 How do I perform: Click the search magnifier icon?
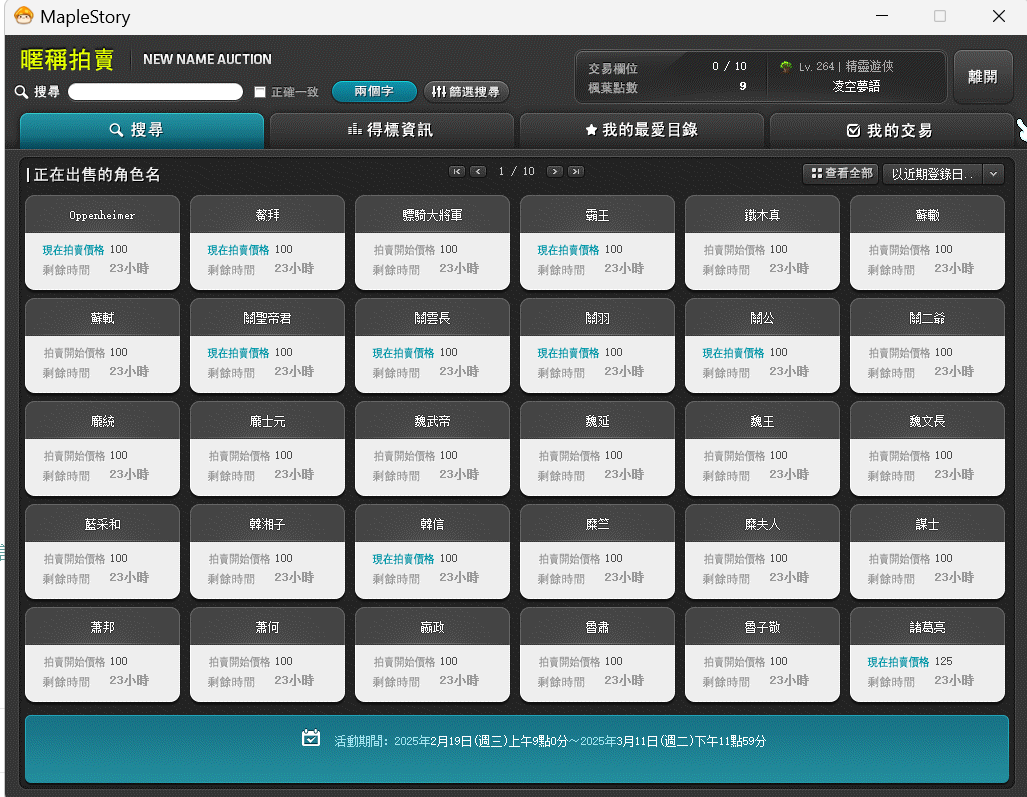[22, 92]
